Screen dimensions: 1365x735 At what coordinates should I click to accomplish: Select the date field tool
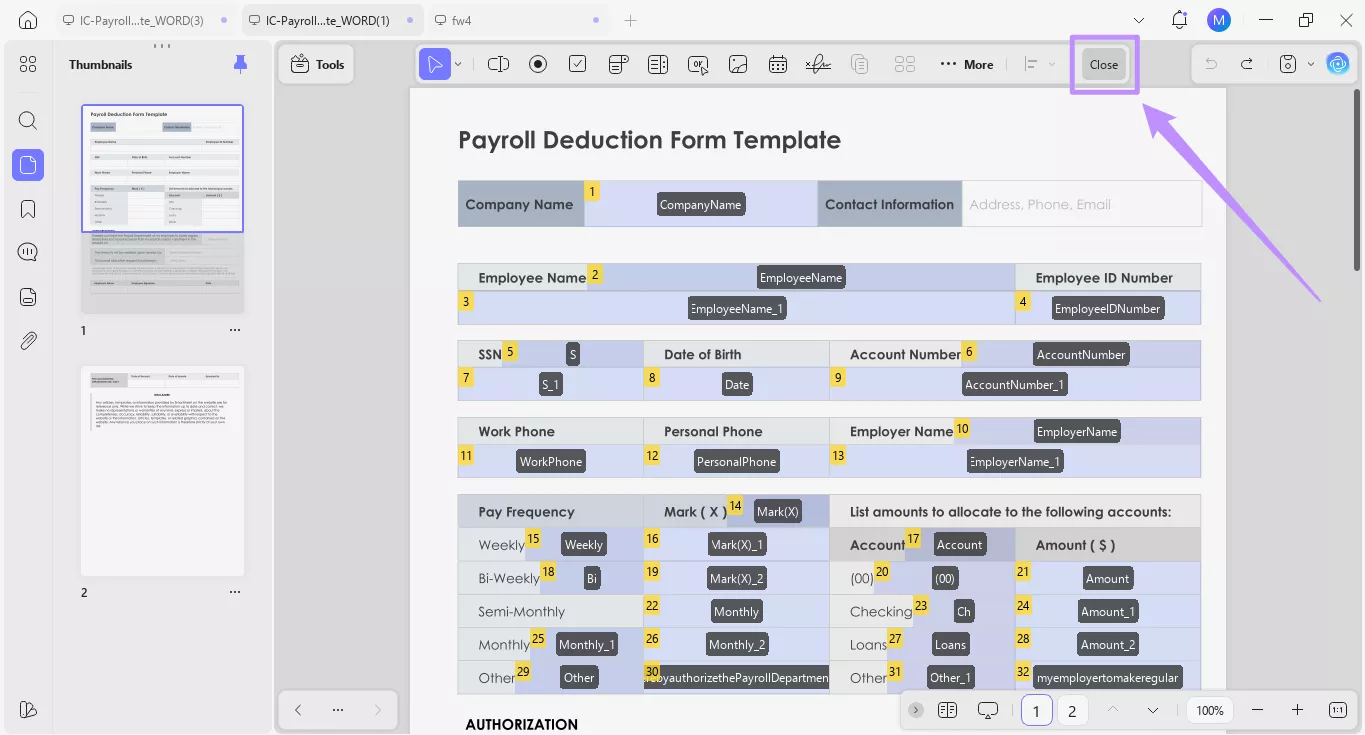(x=778, y=64)
